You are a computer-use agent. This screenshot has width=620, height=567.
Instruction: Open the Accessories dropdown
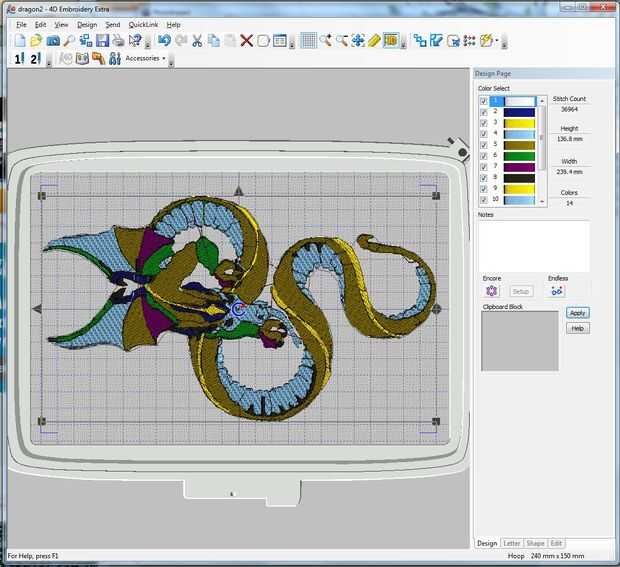[x=146, y=59]
